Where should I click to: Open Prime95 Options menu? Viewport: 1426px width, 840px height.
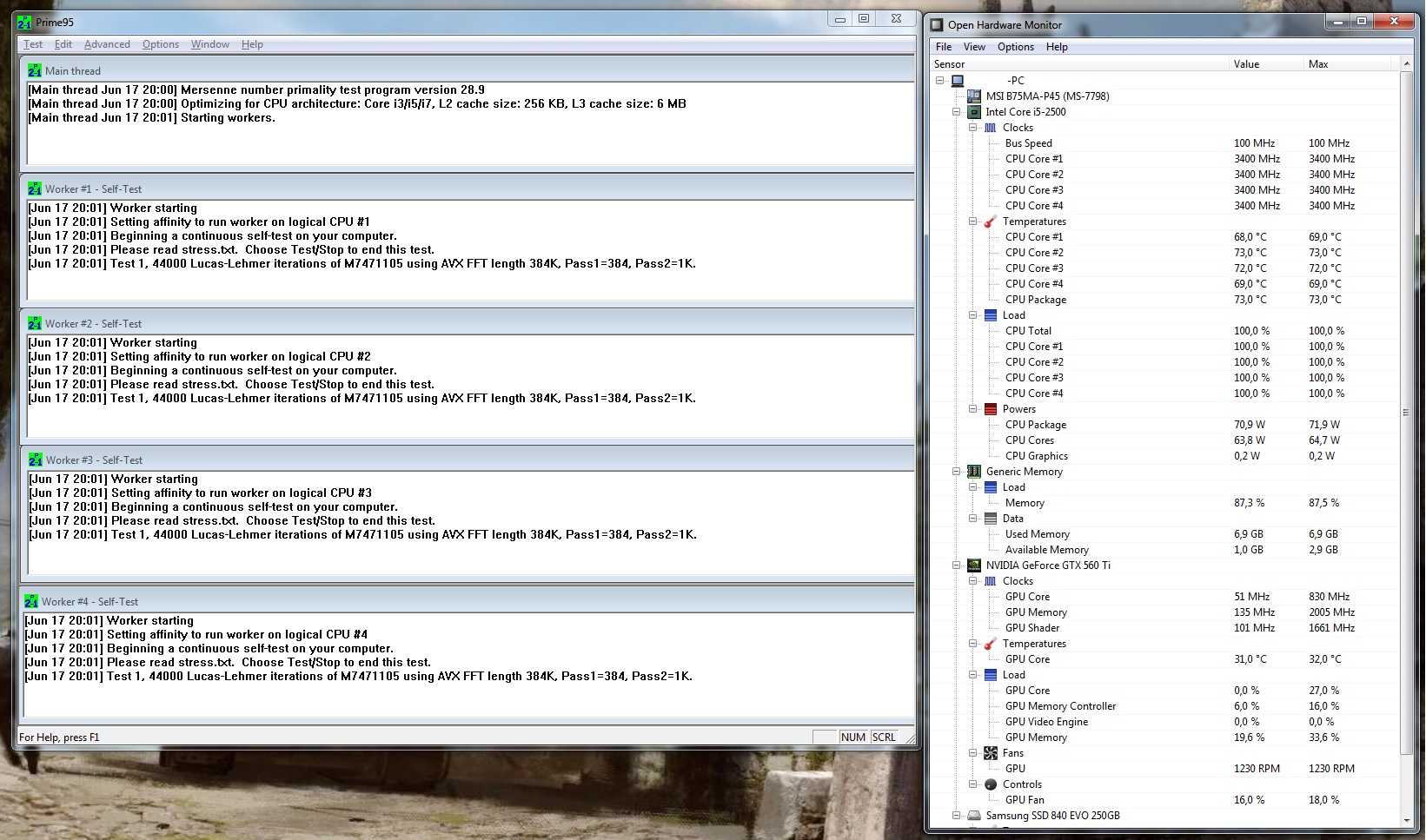click(x=161, y=44)
